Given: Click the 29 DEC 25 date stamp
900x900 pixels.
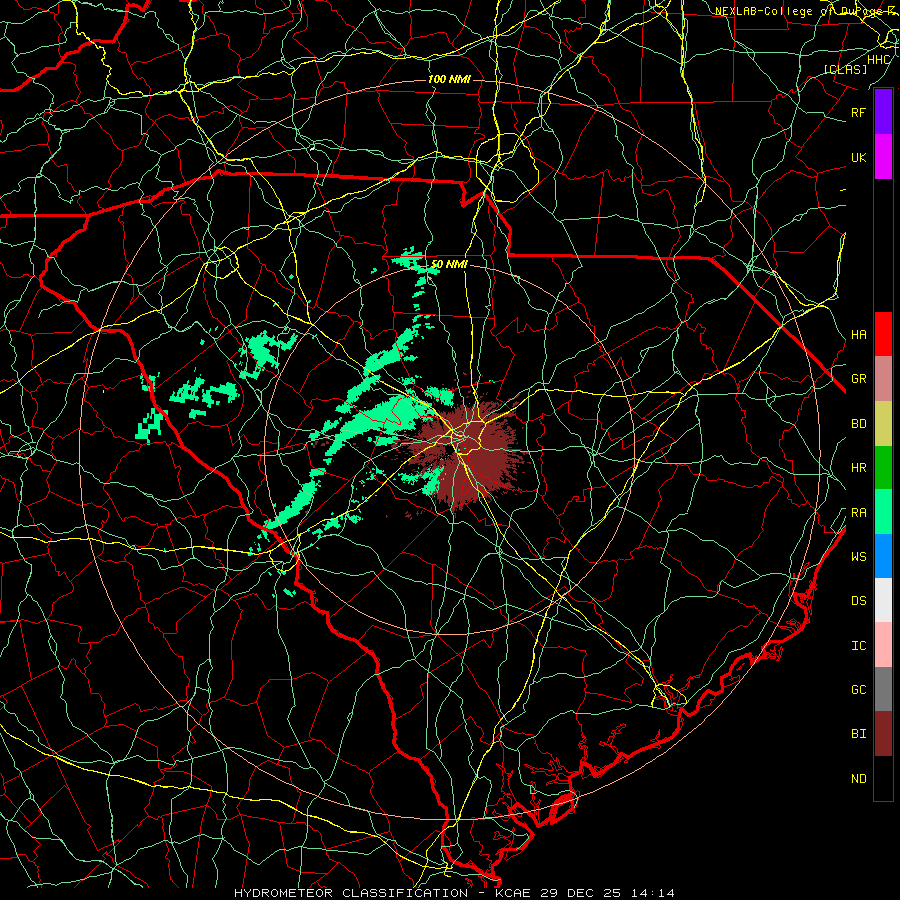Looking at the screenshot, I should tap(581, 893).
